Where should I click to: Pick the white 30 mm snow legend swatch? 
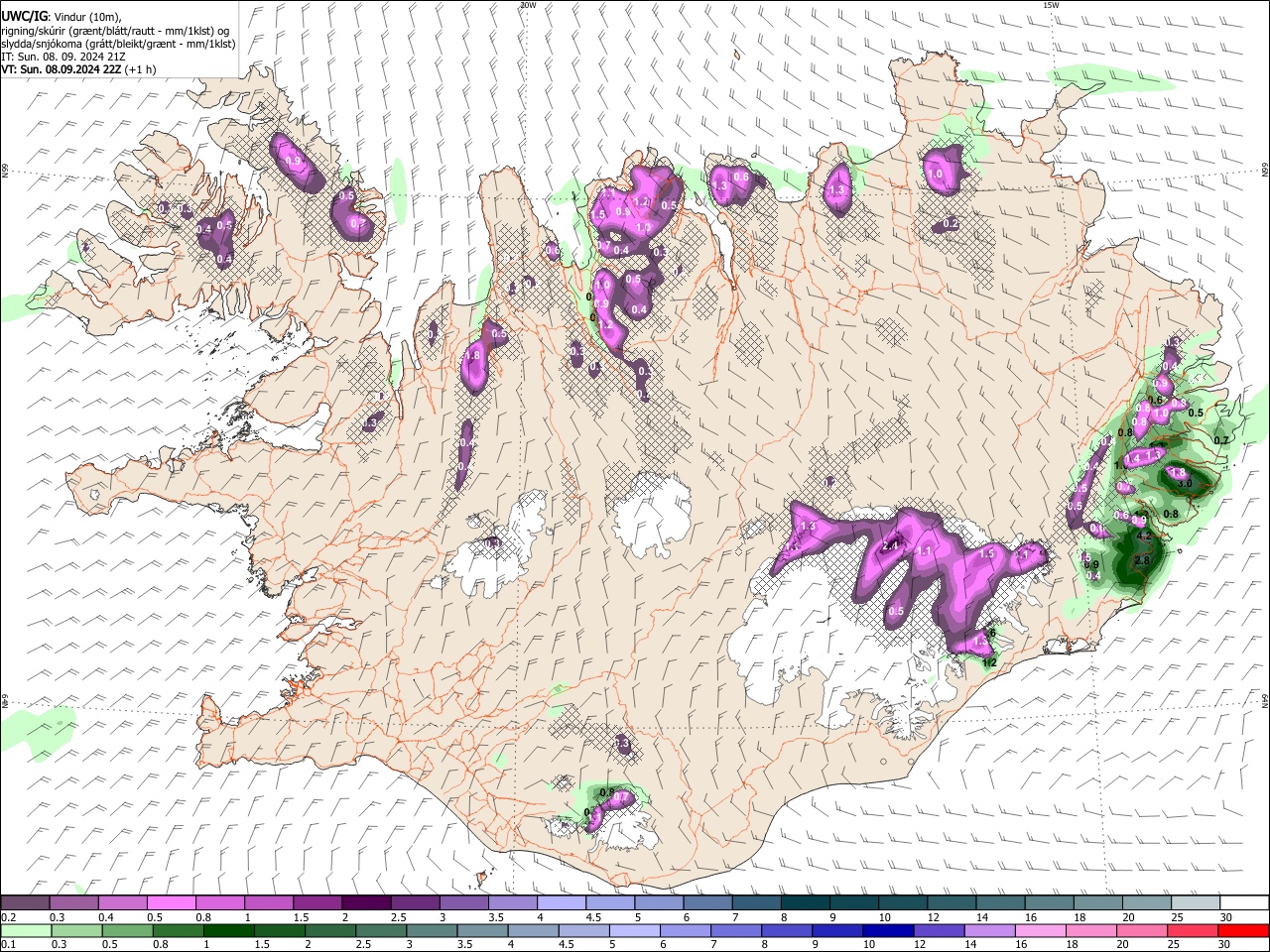(x=1244, y=902)
